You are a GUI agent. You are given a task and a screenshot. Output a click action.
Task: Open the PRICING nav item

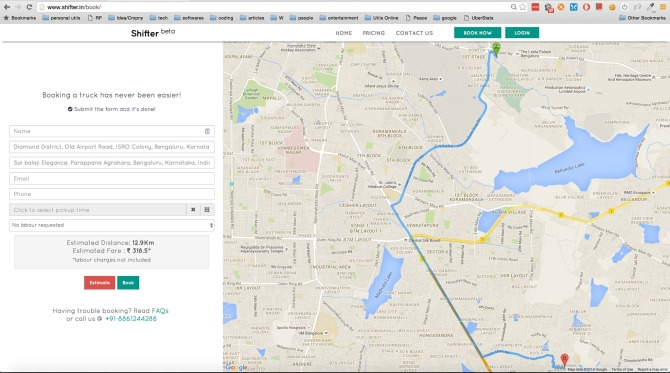(374, 33)
